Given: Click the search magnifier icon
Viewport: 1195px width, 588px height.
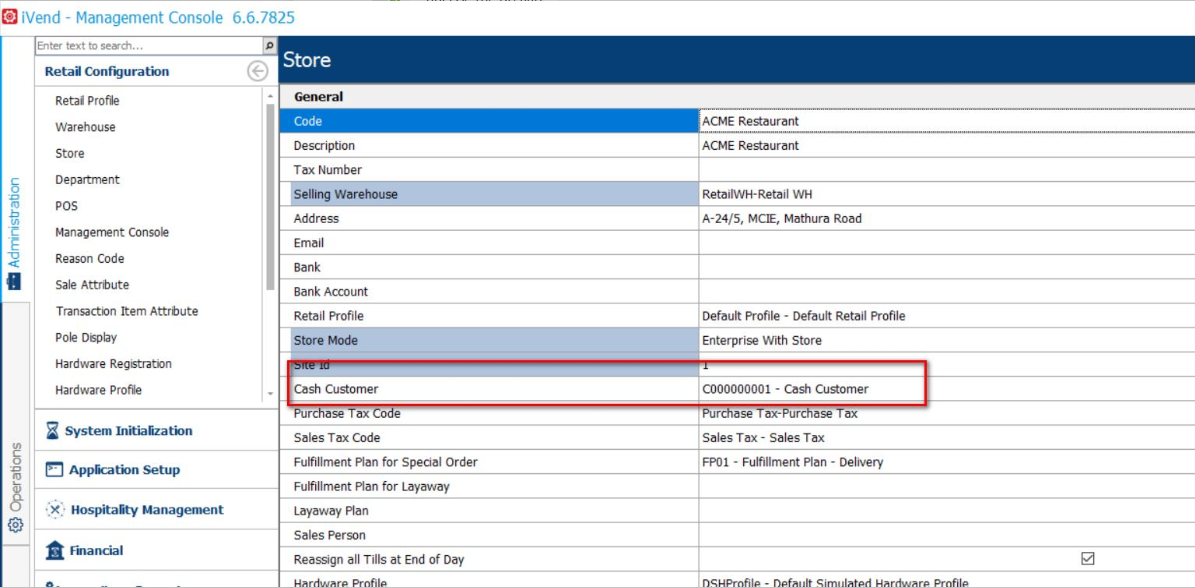Looking at the screenshot, I should point(269,46).
